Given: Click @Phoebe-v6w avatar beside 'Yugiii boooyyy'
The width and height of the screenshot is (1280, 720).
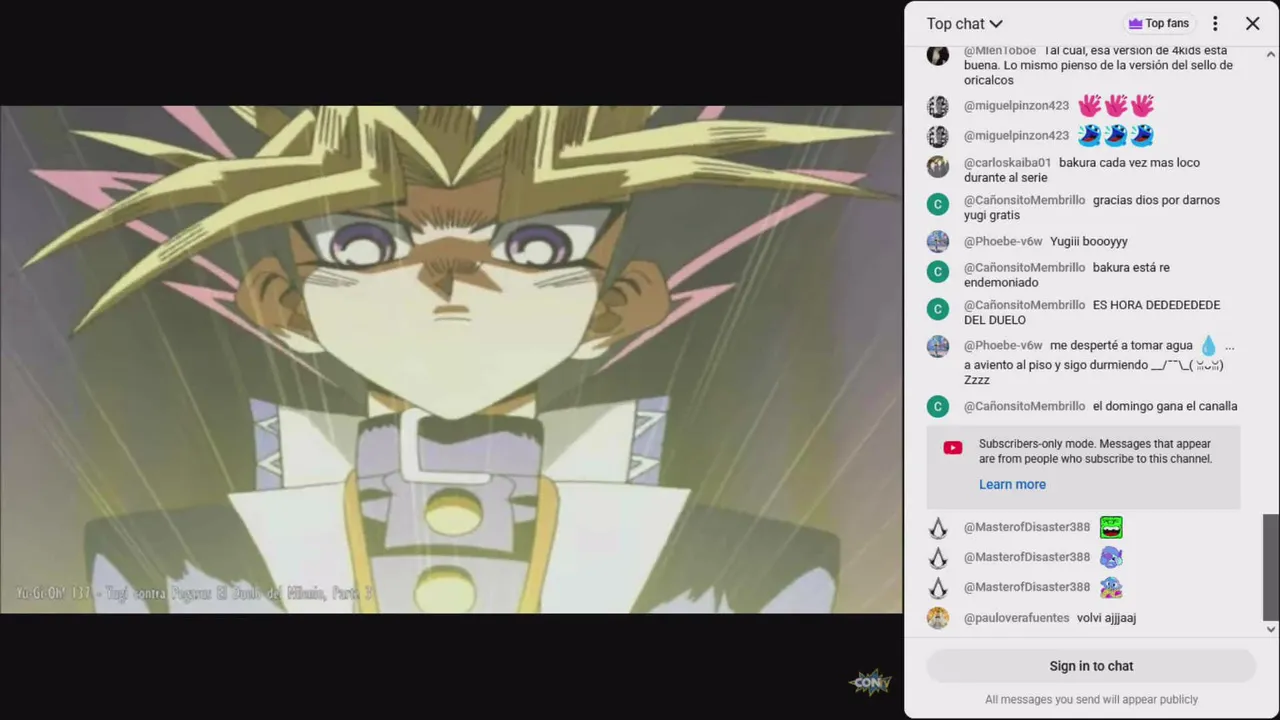Looking at the screenshot, I should point(938,241).
